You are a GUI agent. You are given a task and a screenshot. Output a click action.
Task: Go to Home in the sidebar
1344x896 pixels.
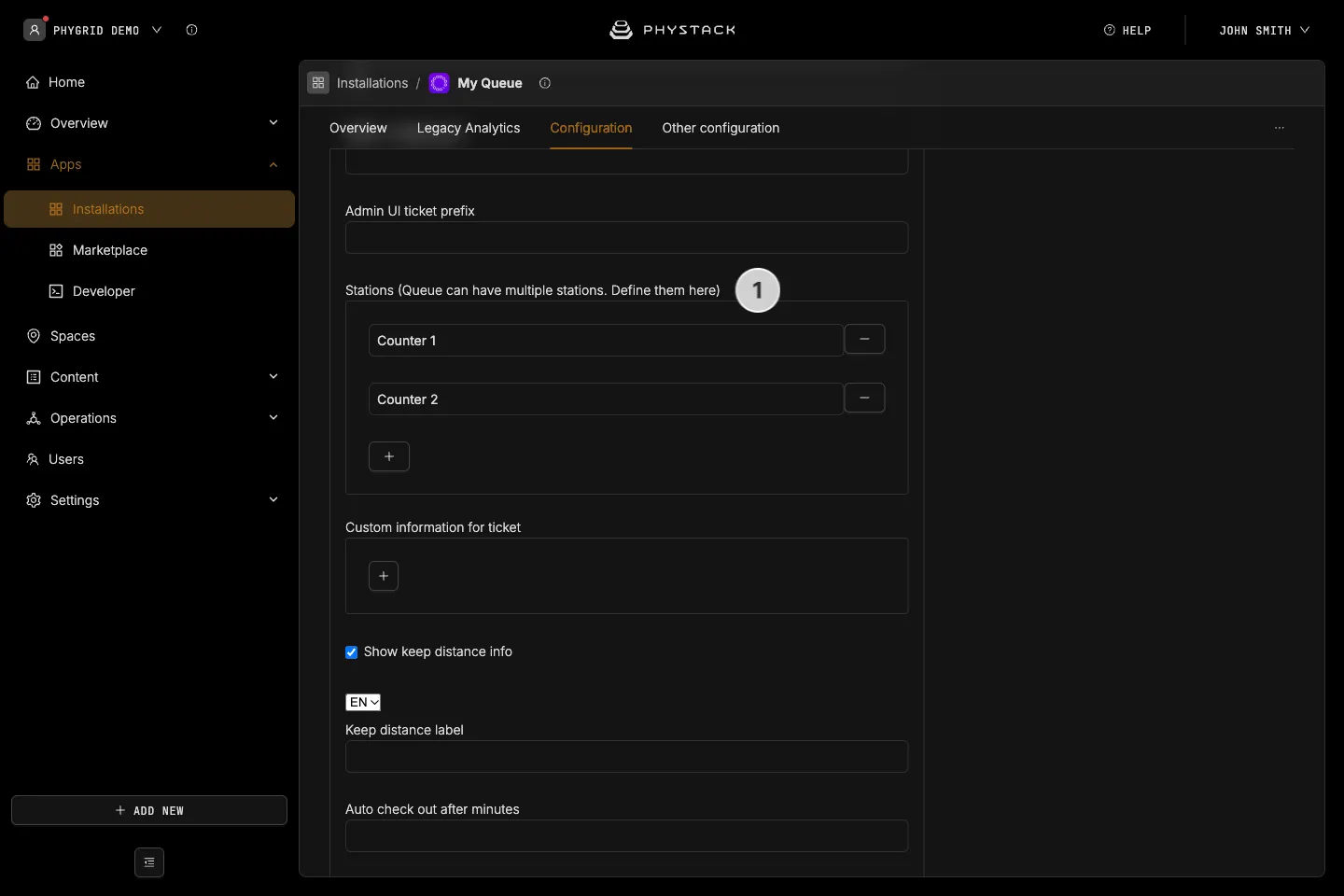tap(149, 82)
